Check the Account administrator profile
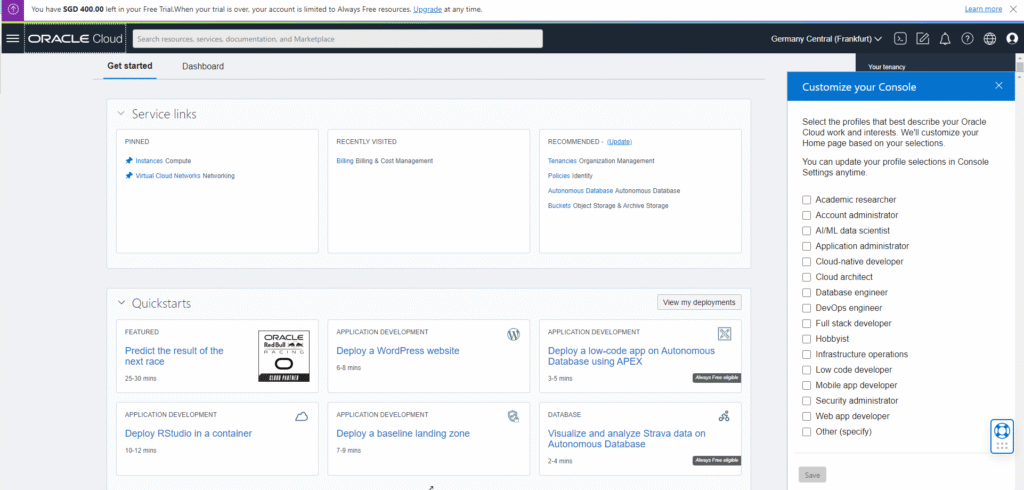Image resolution: width=1024 pixels, height=490 pixels. coord(807,215)
